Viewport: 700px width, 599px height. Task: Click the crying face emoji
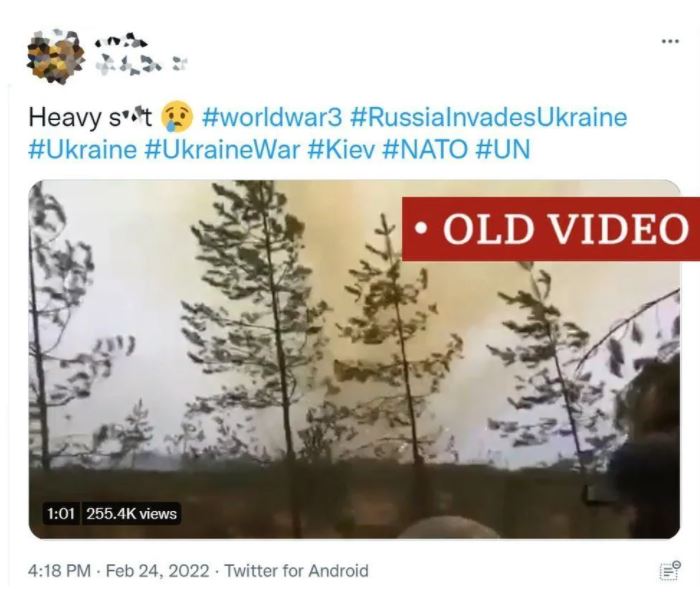[177, 117]
